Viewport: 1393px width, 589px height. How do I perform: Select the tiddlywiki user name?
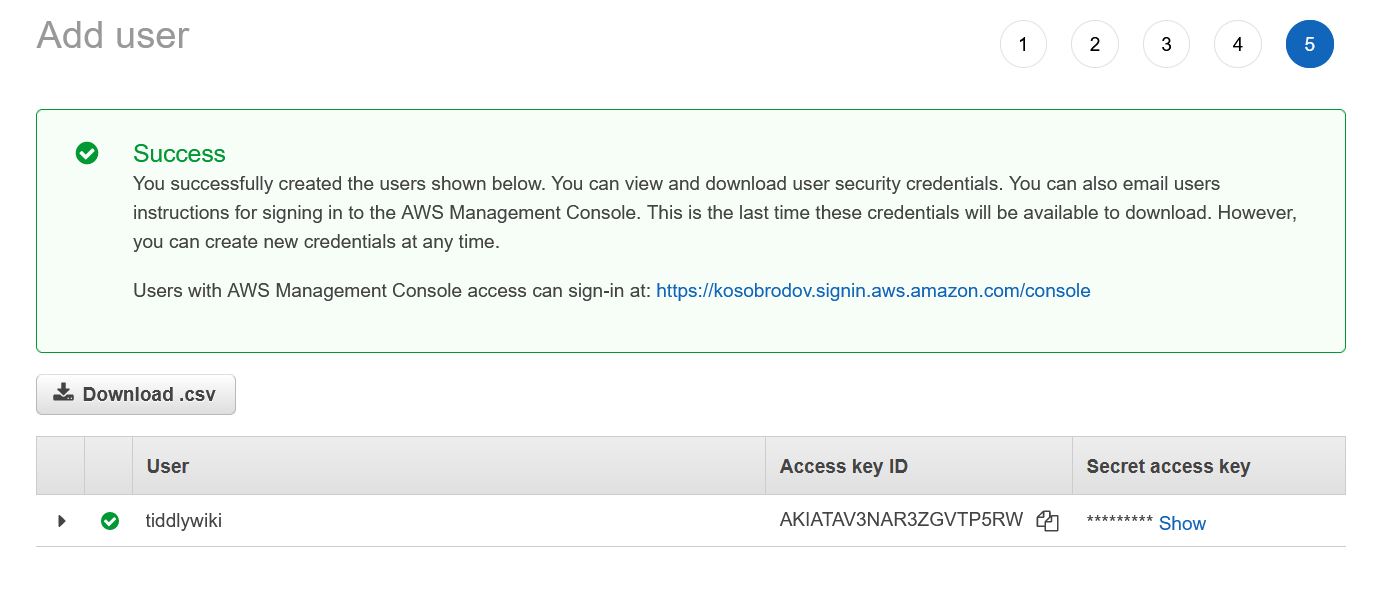coord(184,521)
